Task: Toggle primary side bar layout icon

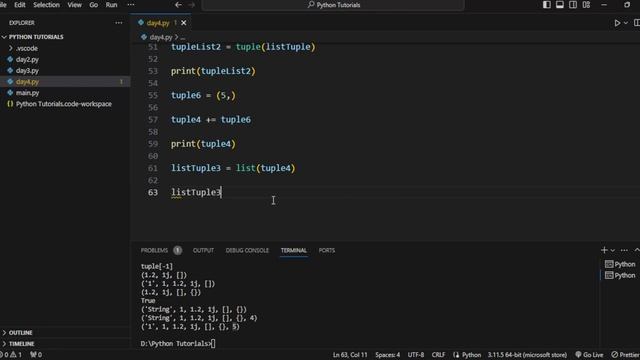Action: pyautogui.click(x=547, y=5)
